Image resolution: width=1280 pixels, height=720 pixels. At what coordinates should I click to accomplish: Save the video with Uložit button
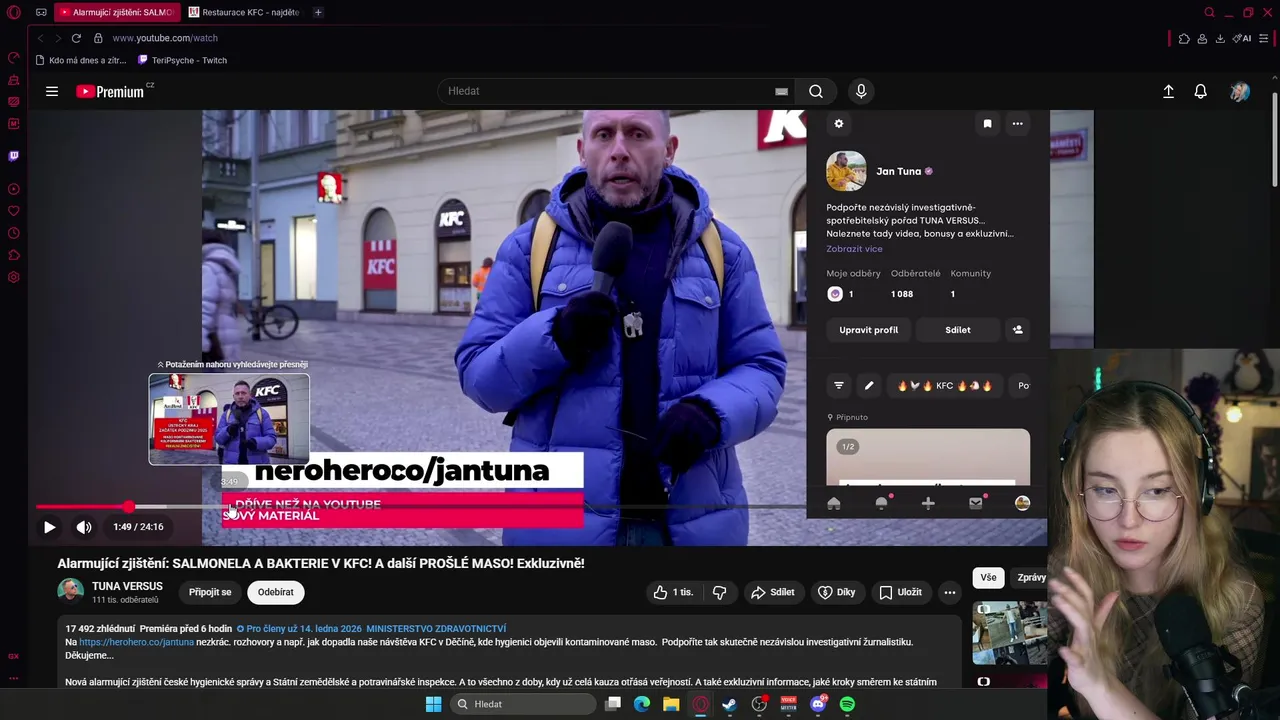[900, 592]
